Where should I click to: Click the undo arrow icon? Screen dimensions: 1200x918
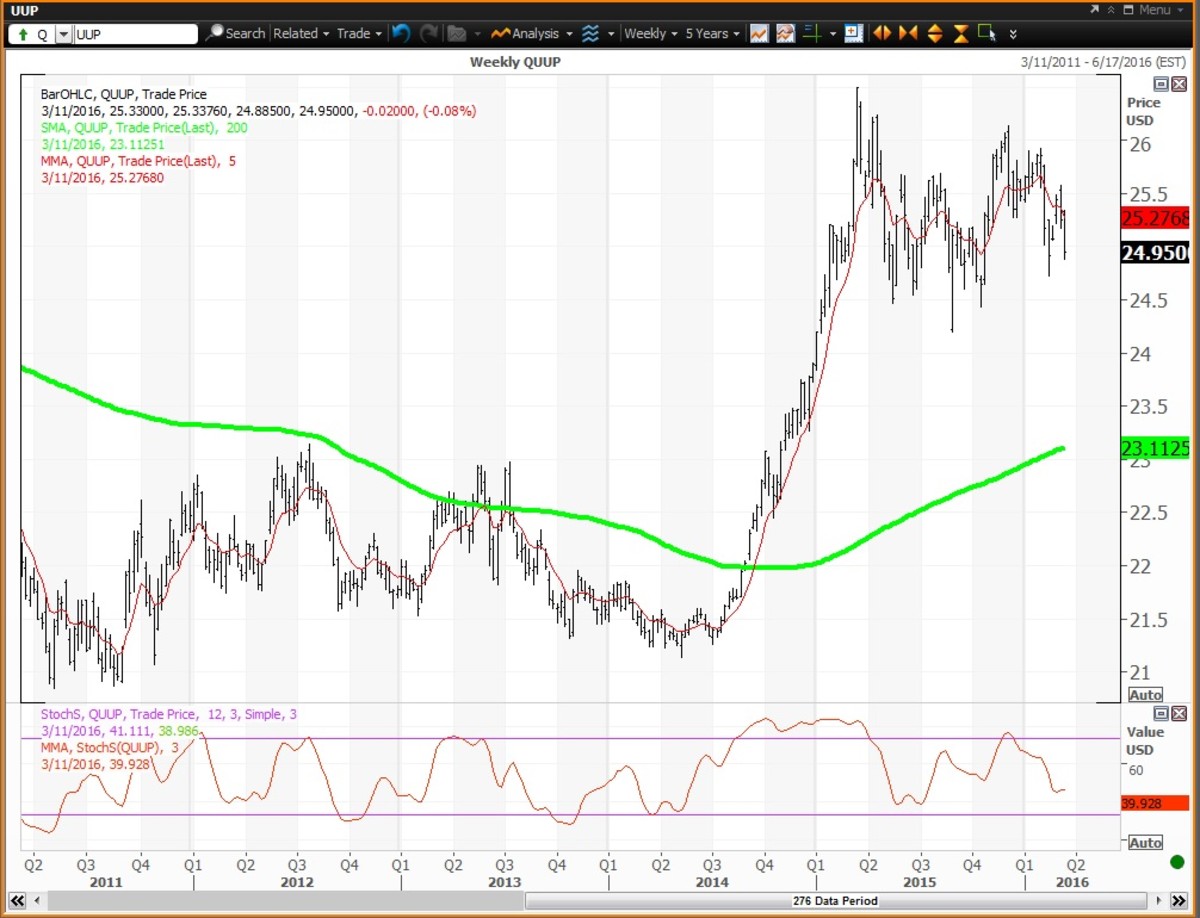(x=401, y=33)
